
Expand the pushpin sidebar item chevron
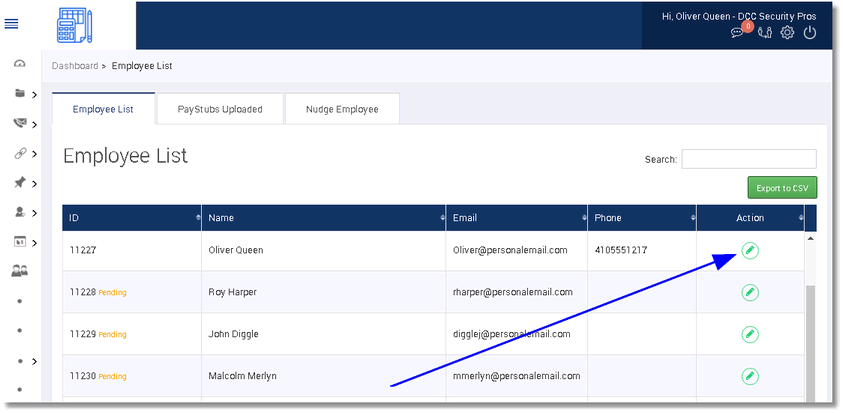34,184
